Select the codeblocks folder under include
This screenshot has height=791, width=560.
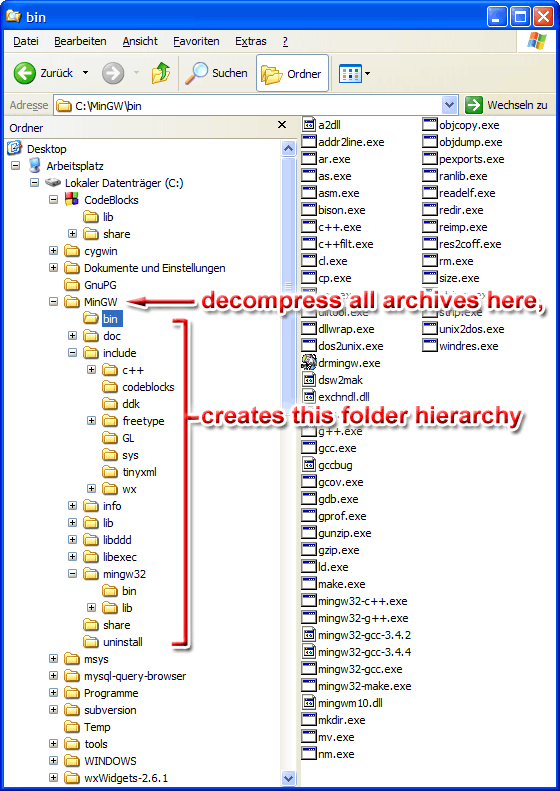pyautogui.click(x=138, y=387)
